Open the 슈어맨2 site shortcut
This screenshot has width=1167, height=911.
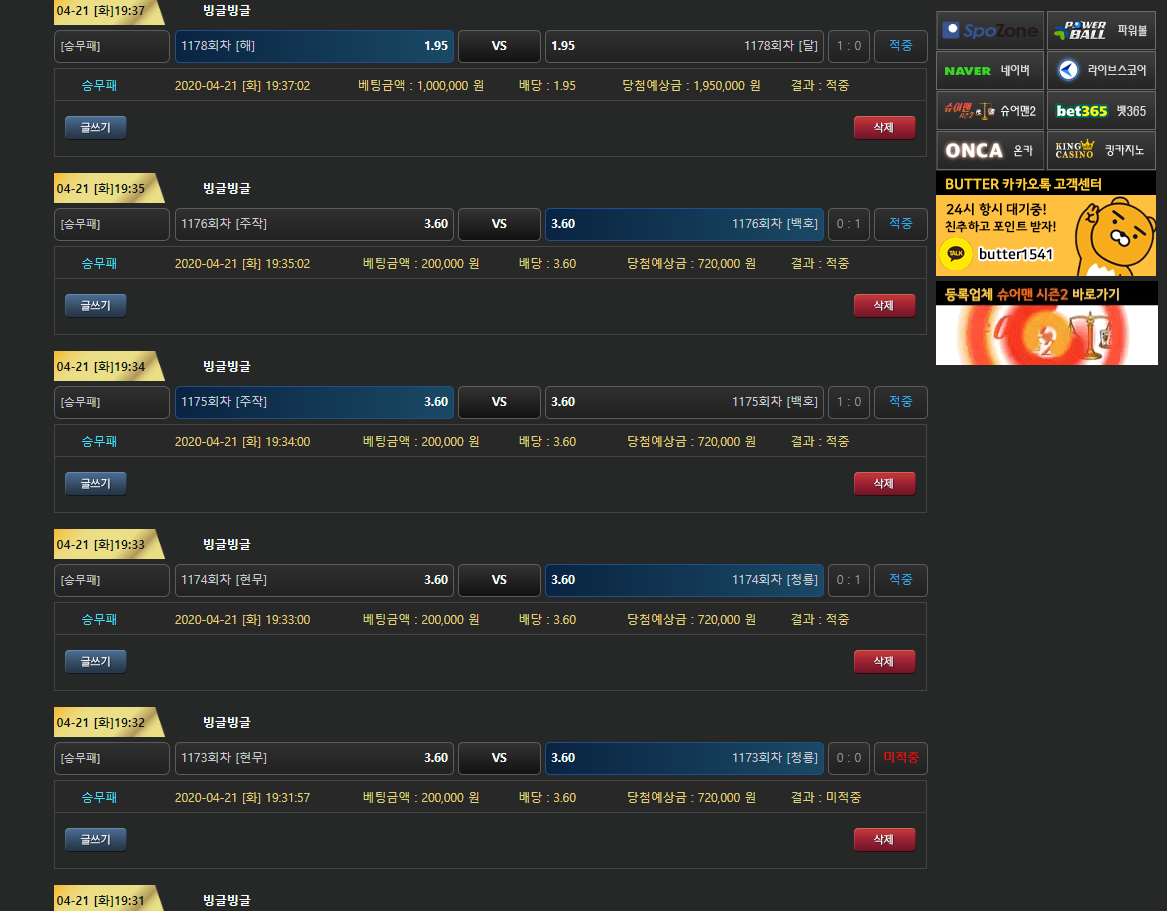click(x=990, y=111)
